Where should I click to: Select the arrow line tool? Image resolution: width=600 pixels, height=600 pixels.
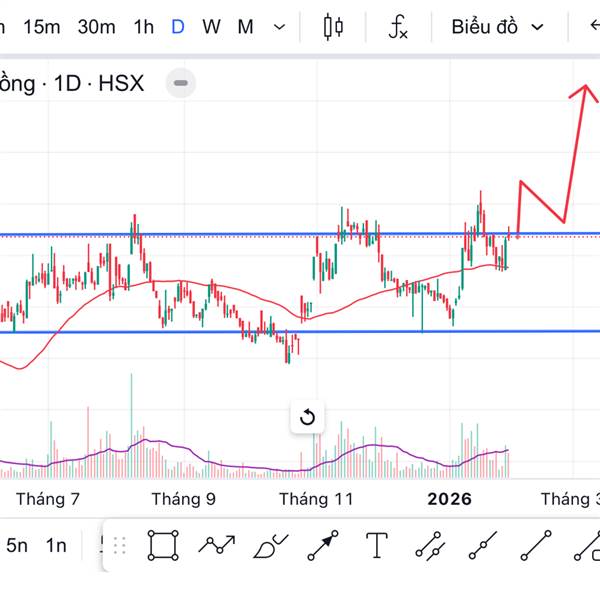(x=323, y=545)
